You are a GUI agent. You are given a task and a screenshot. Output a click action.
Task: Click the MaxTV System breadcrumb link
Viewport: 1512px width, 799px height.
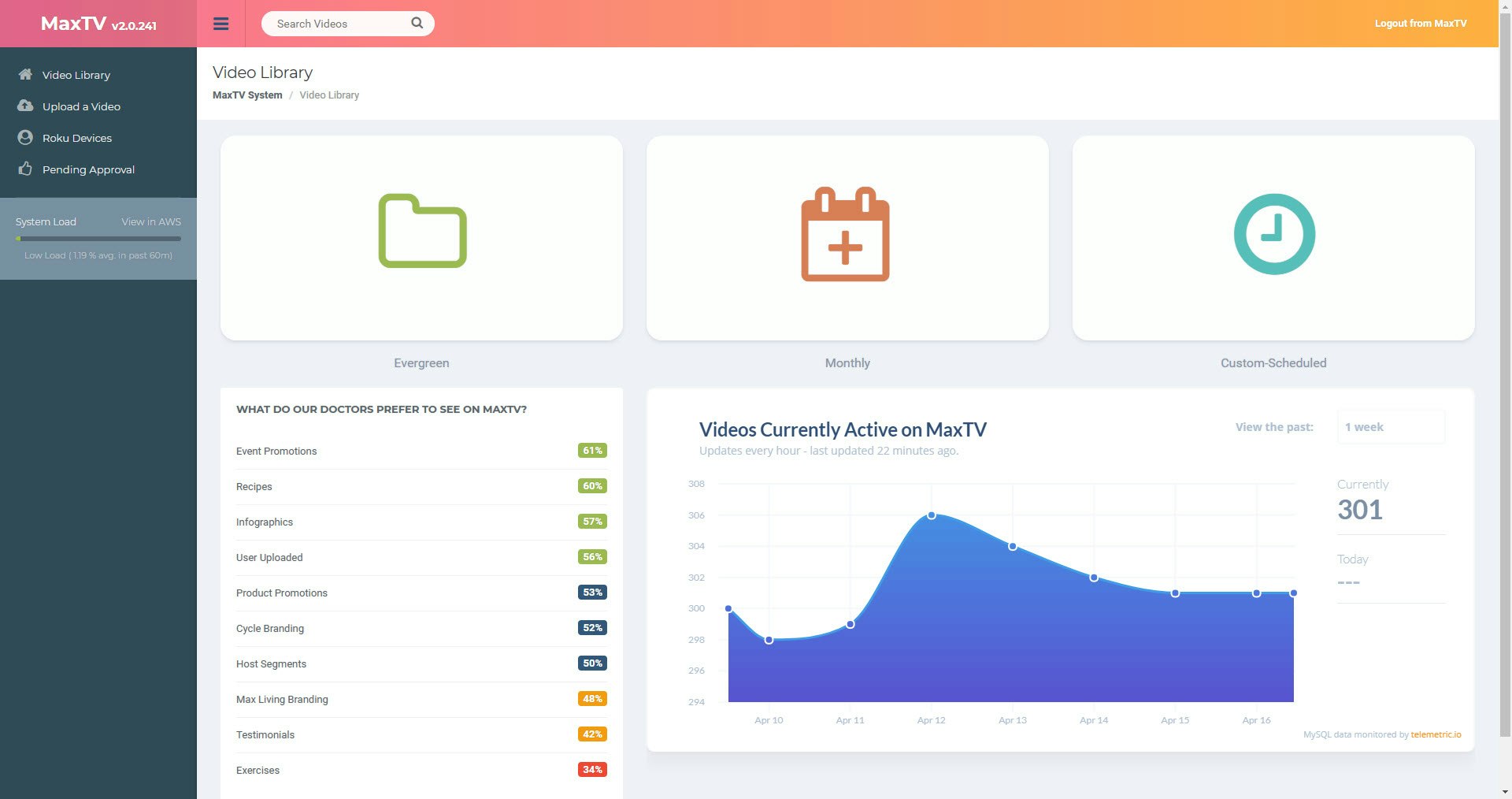coord(247,95)
